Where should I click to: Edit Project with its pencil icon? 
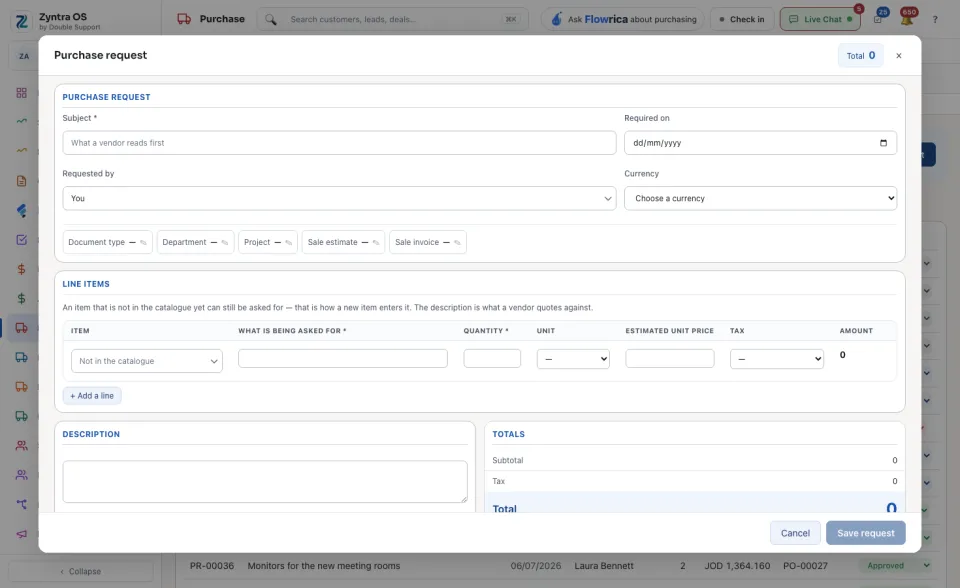288,243
